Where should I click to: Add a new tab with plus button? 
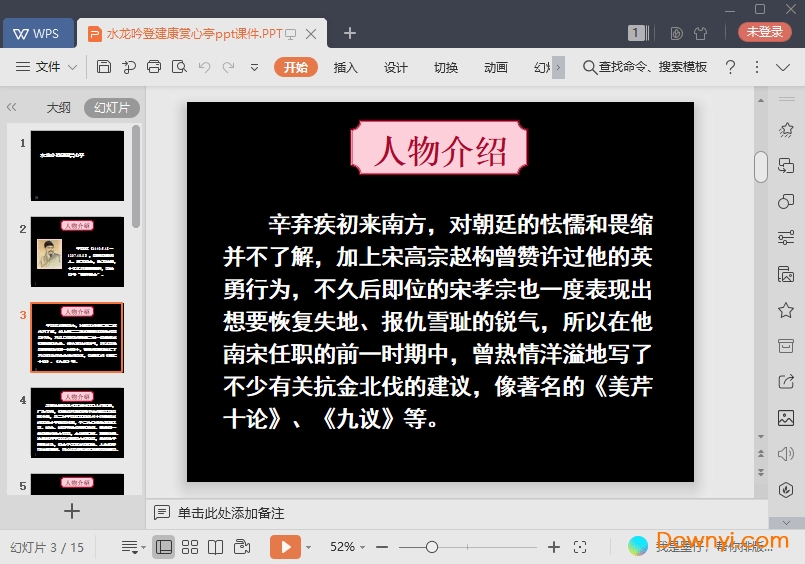pyautogui.click(x=350, y=33)
